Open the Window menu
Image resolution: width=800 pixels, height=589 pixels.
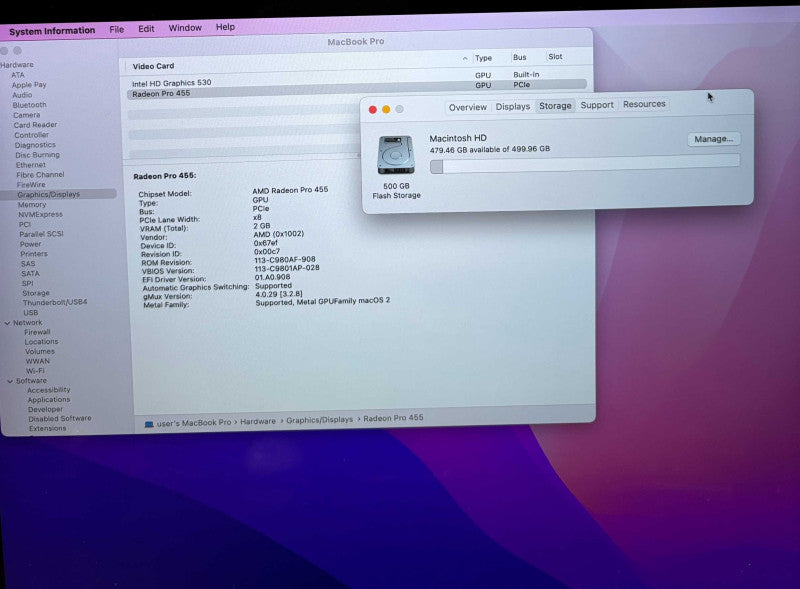coord(185,28)
